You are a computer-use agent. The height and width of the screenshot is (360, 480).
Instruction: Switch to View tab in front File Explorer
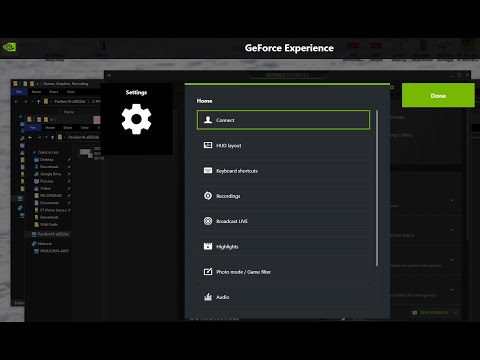coord(85,127)
